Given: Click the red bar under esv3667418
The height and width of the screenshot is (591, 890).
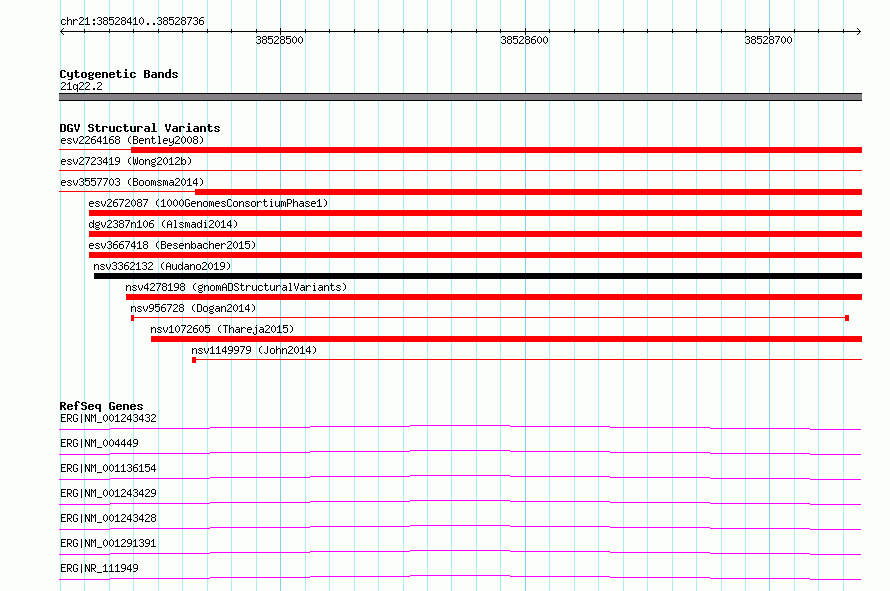Looking at the screenshot, I should pos(476,255).
